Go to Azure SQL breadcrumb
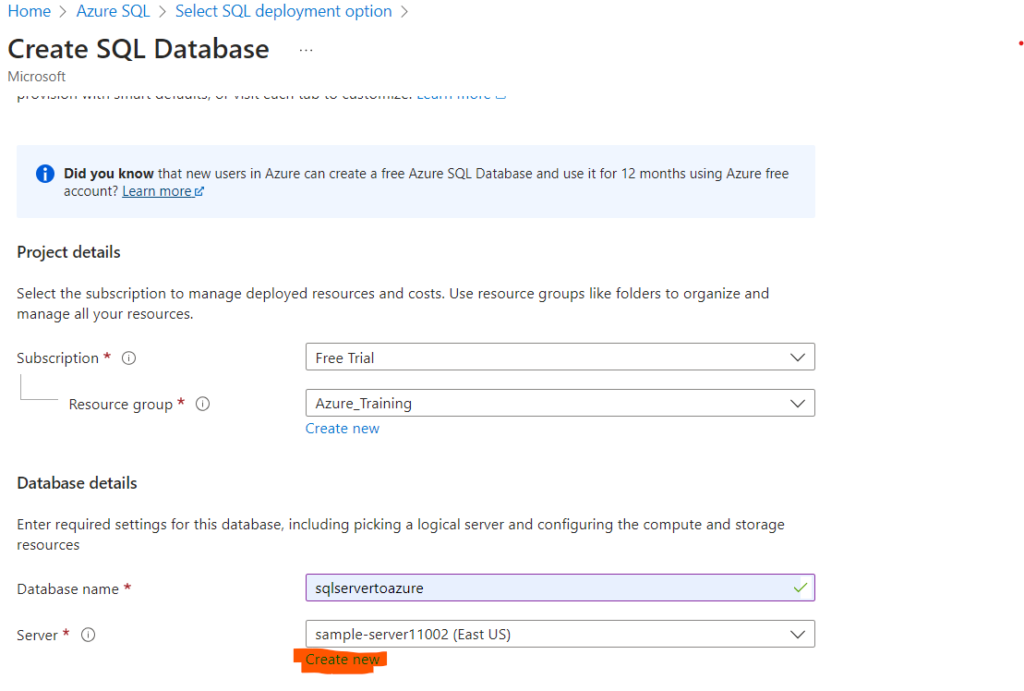This screenshot has height=691, width=1024. pyautogui.click(x=113, y=11)
